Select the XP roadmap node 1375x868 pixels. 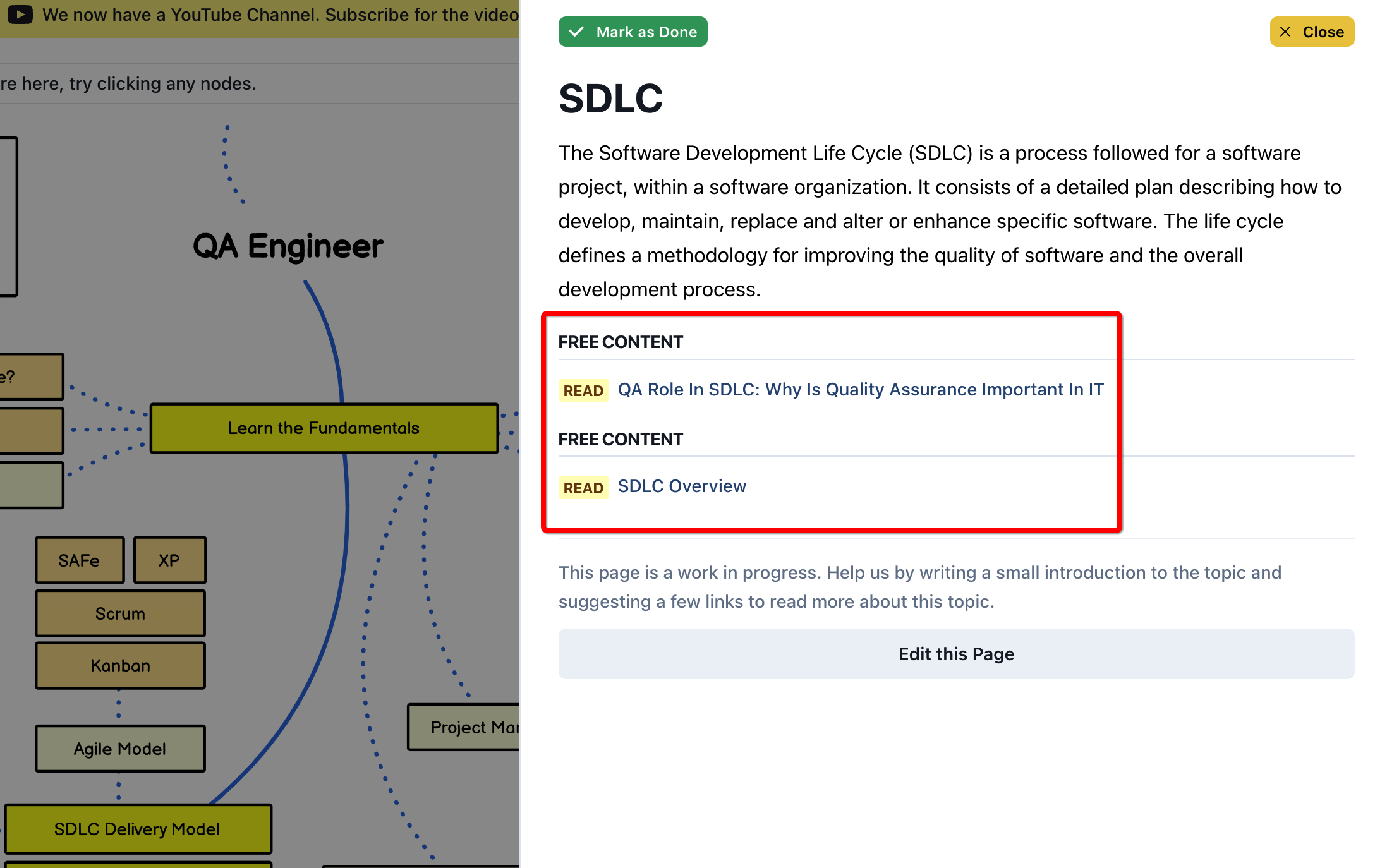click(x=169, y=560)
